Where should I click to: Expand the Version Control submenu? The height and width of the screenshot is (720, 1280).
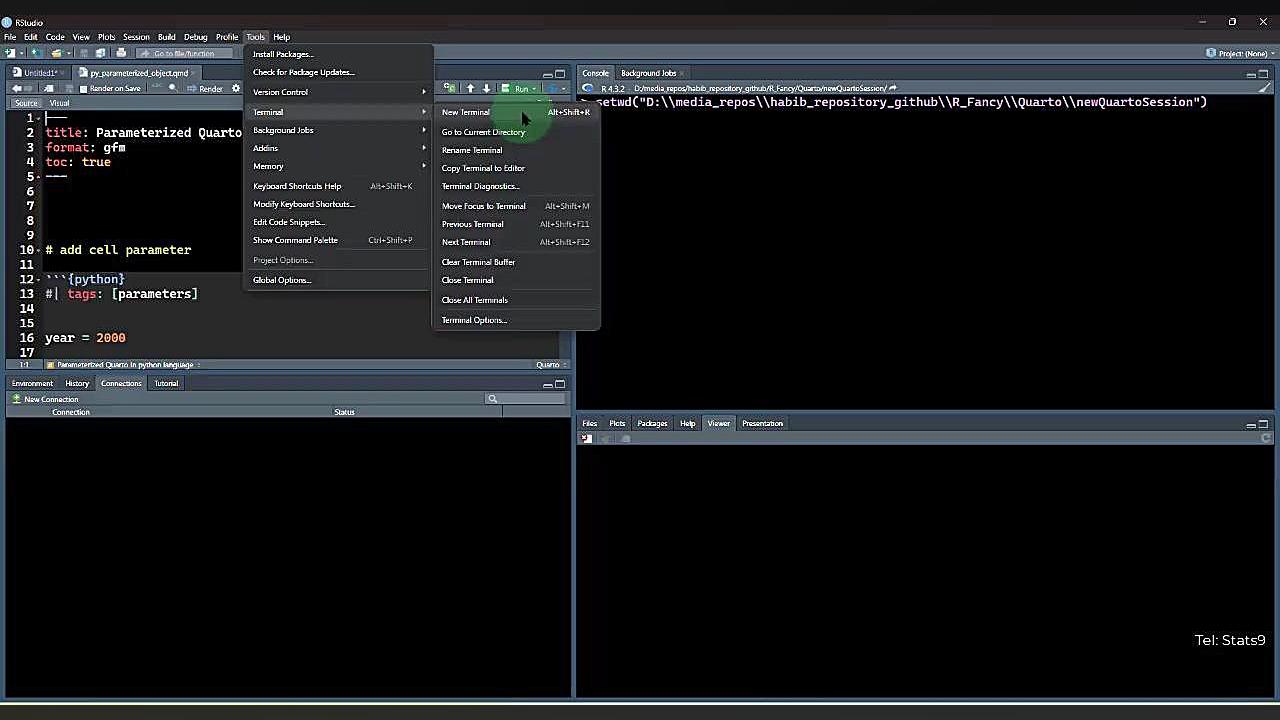pos(339,92)
